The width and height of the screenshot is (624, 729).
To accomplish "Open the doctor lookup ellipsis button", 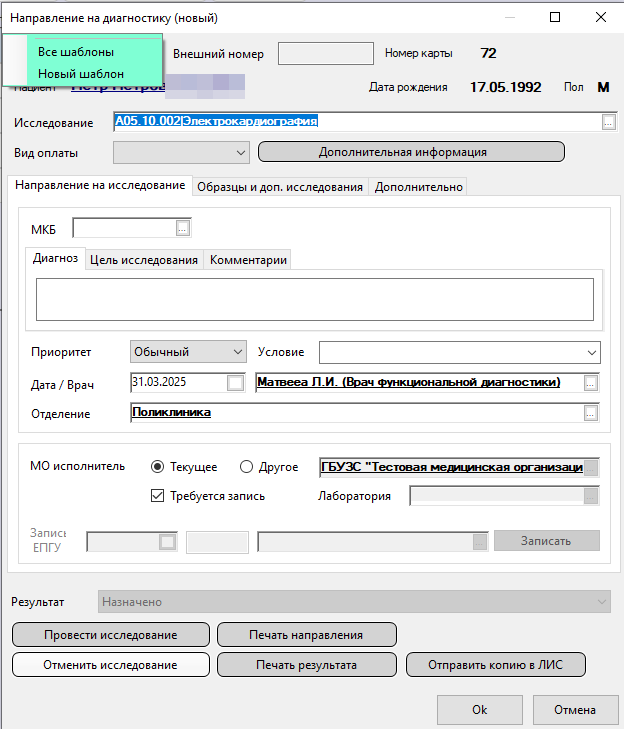I will point(591,383).
